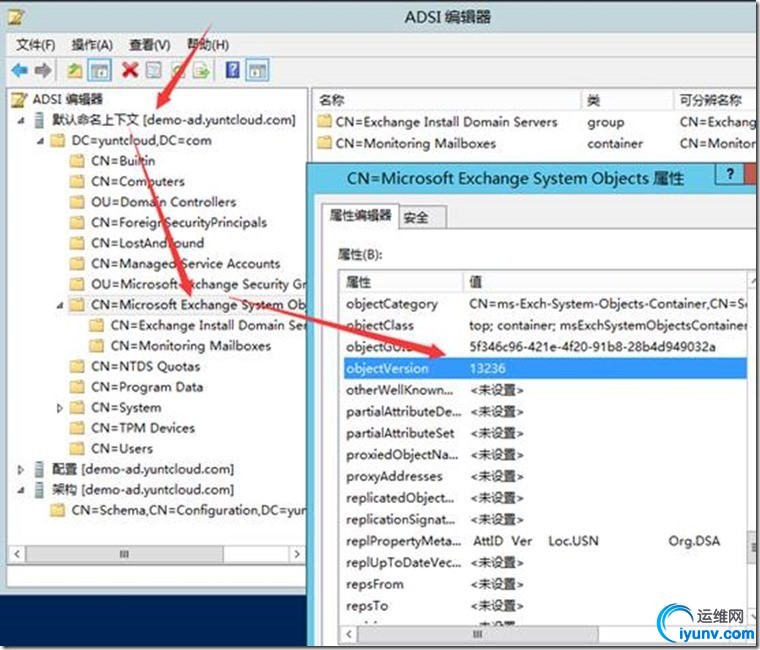The image size is (760, 650).
Task: Open the 操作(A) menu
Action: pyautogui.click(x=92, y=45)
